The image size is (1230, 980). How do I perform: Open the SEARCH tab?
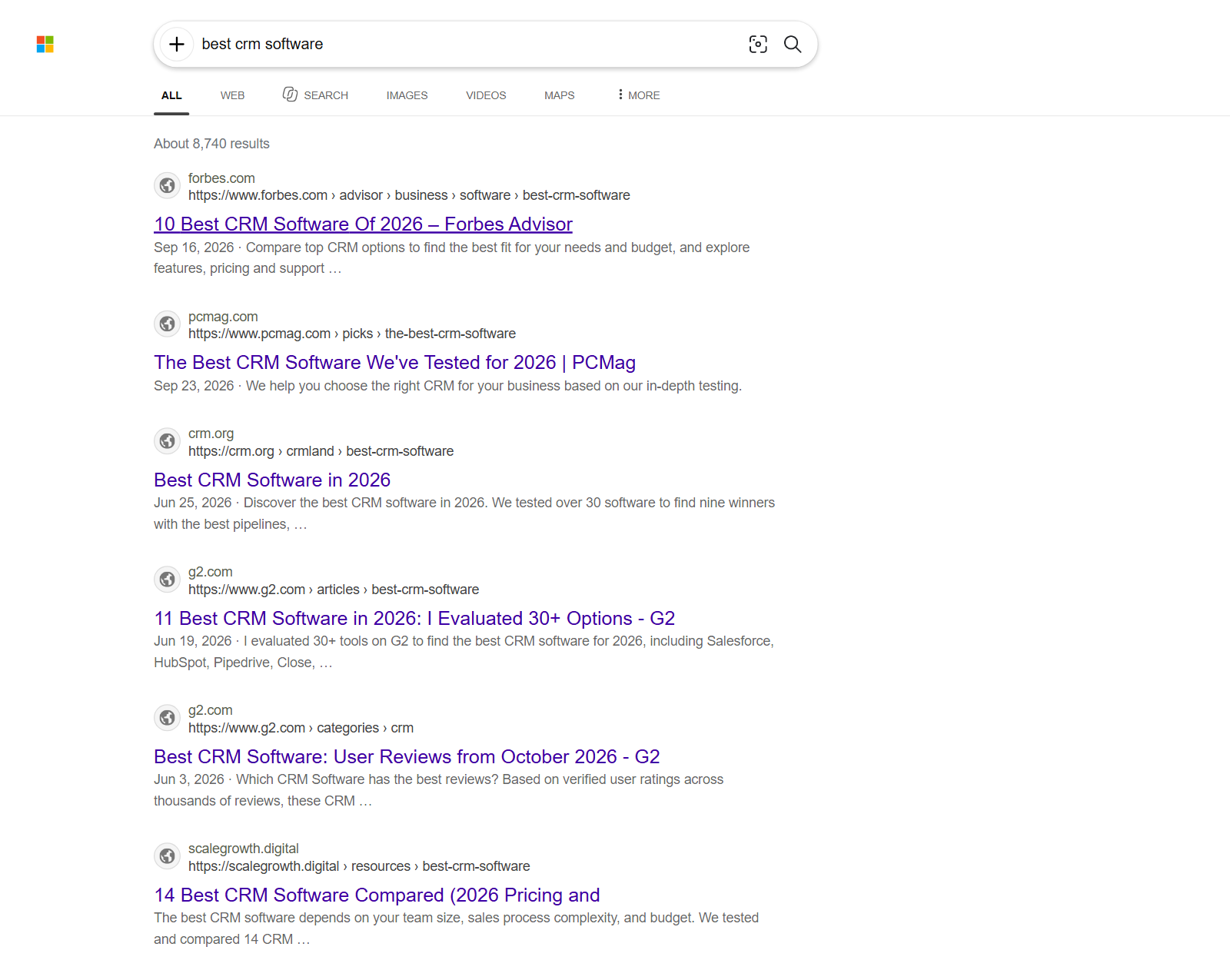tap(315, 95)
